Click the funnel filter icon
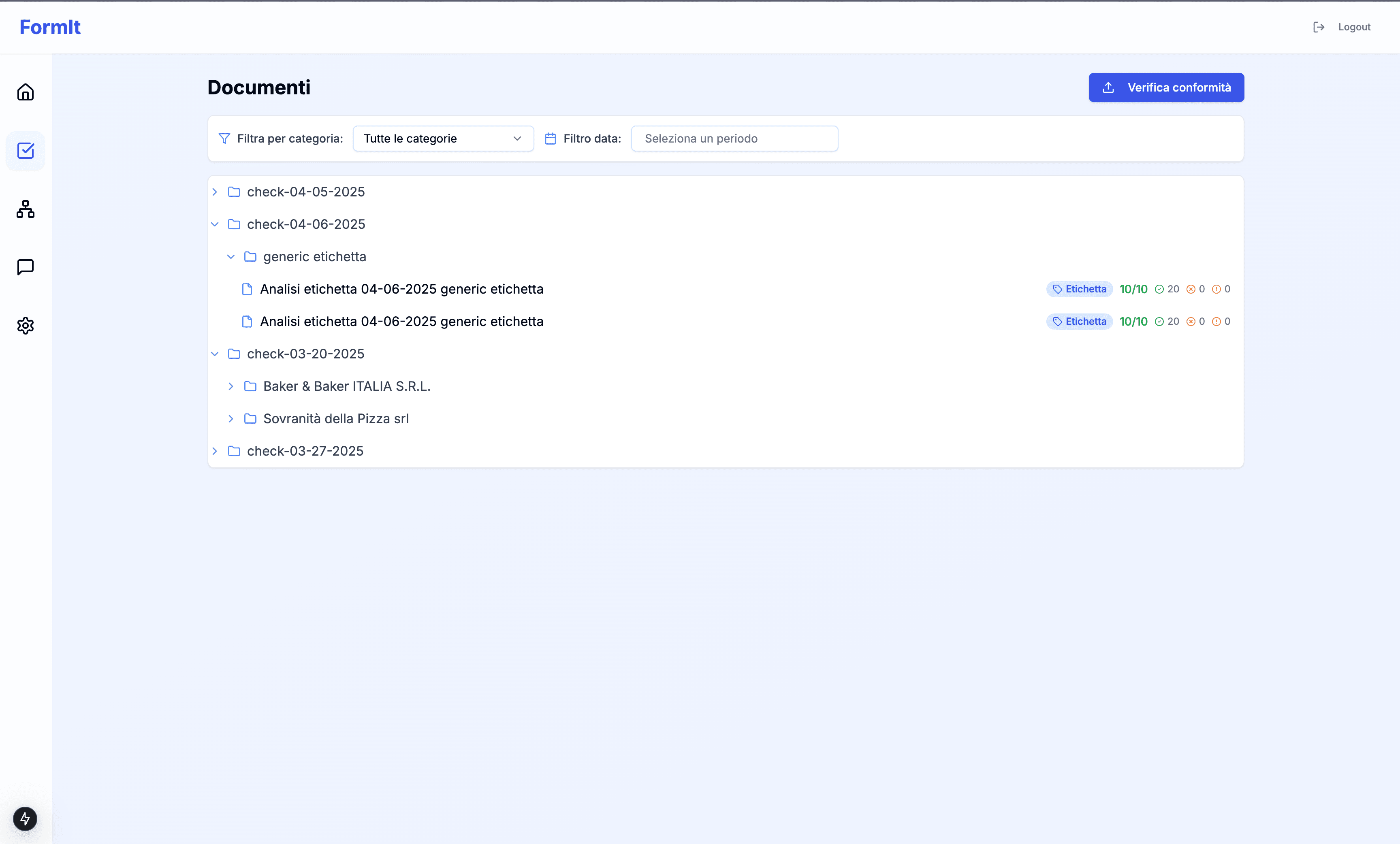 point(224,139)
